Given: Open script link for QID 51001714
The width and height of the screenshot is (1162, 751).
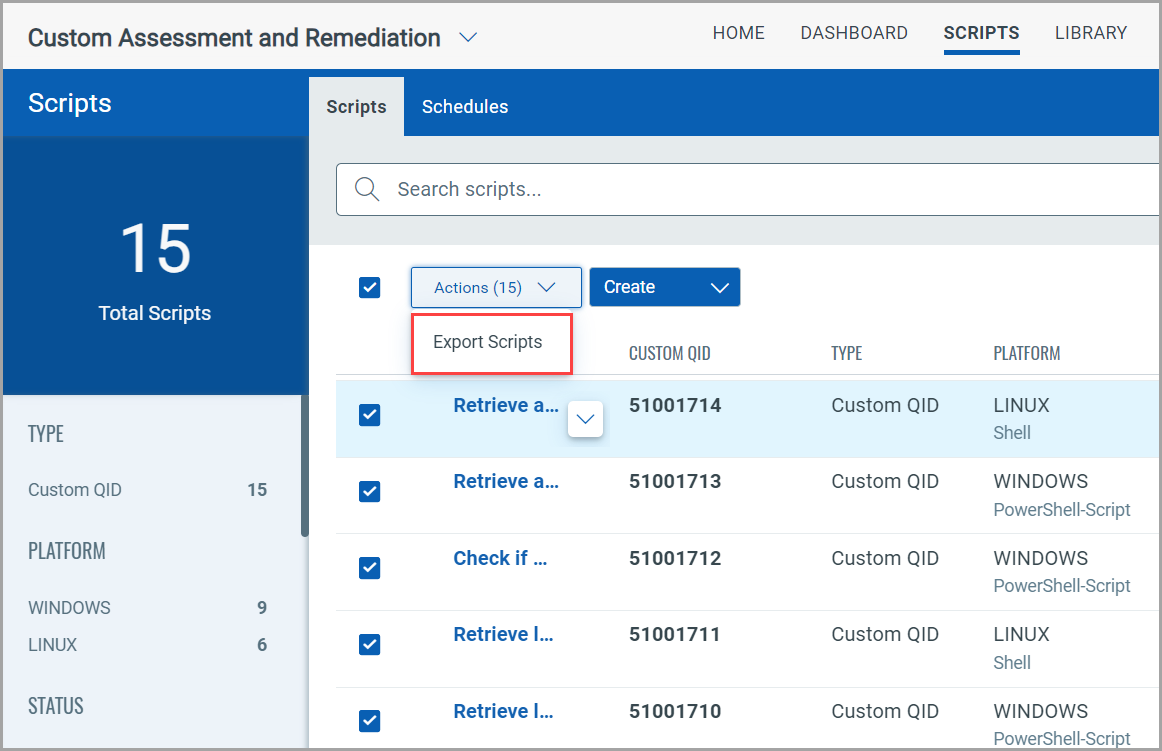Looking at the screenshot, I should [506, 406].
